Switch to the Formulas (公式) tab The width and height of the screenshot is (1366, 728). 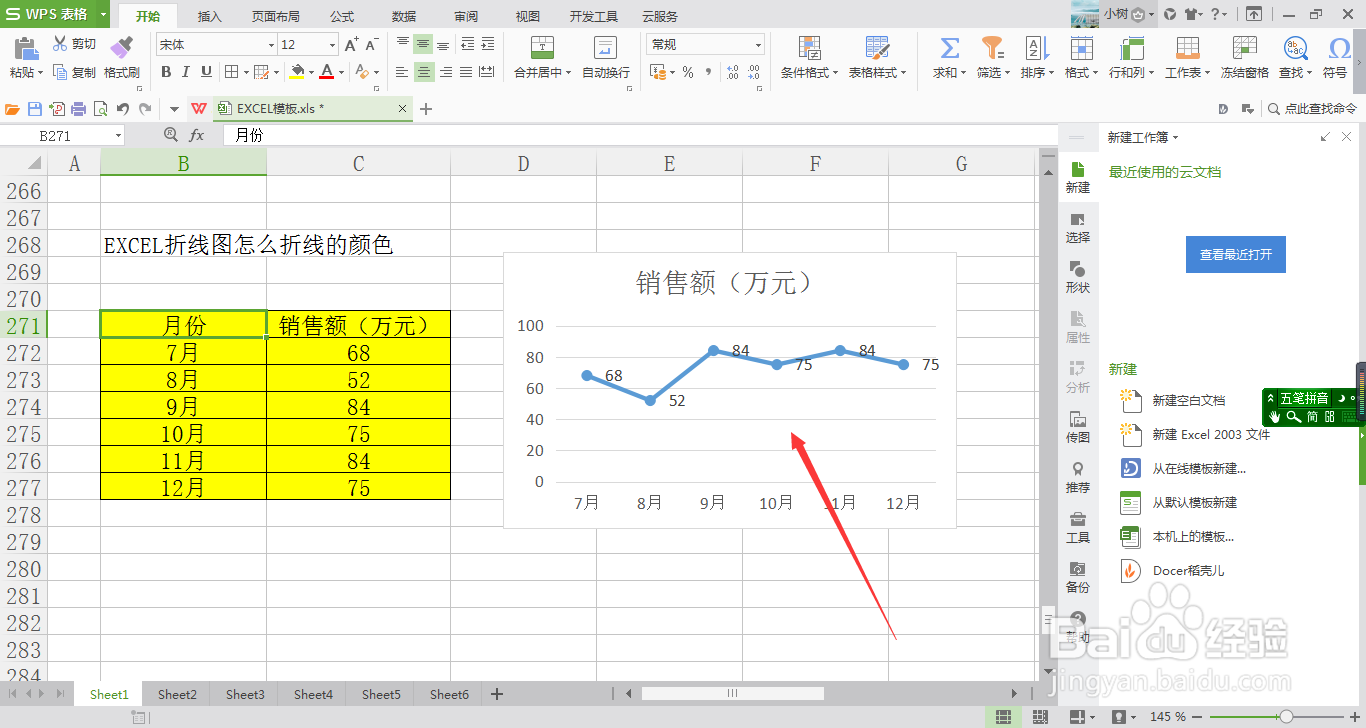click(342, 16)
